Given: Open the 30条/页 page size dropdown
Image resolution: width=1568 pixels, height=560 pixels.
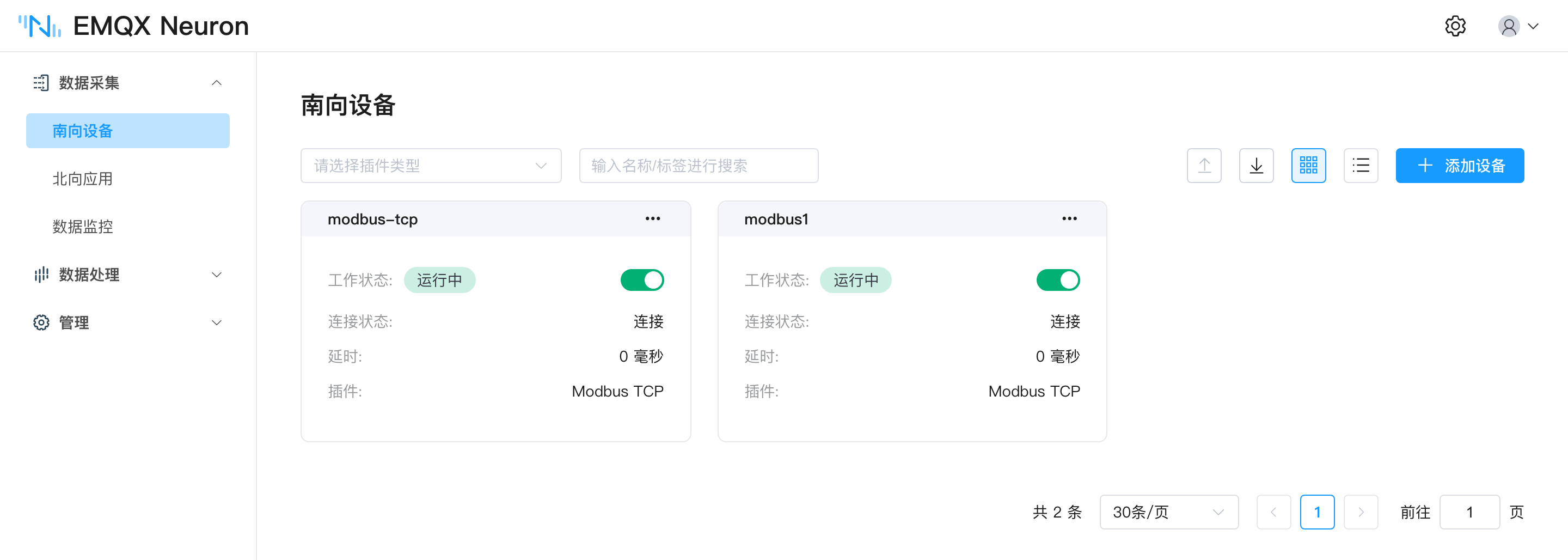Looking at the screenshot, I should click(x=1169, y=512).
